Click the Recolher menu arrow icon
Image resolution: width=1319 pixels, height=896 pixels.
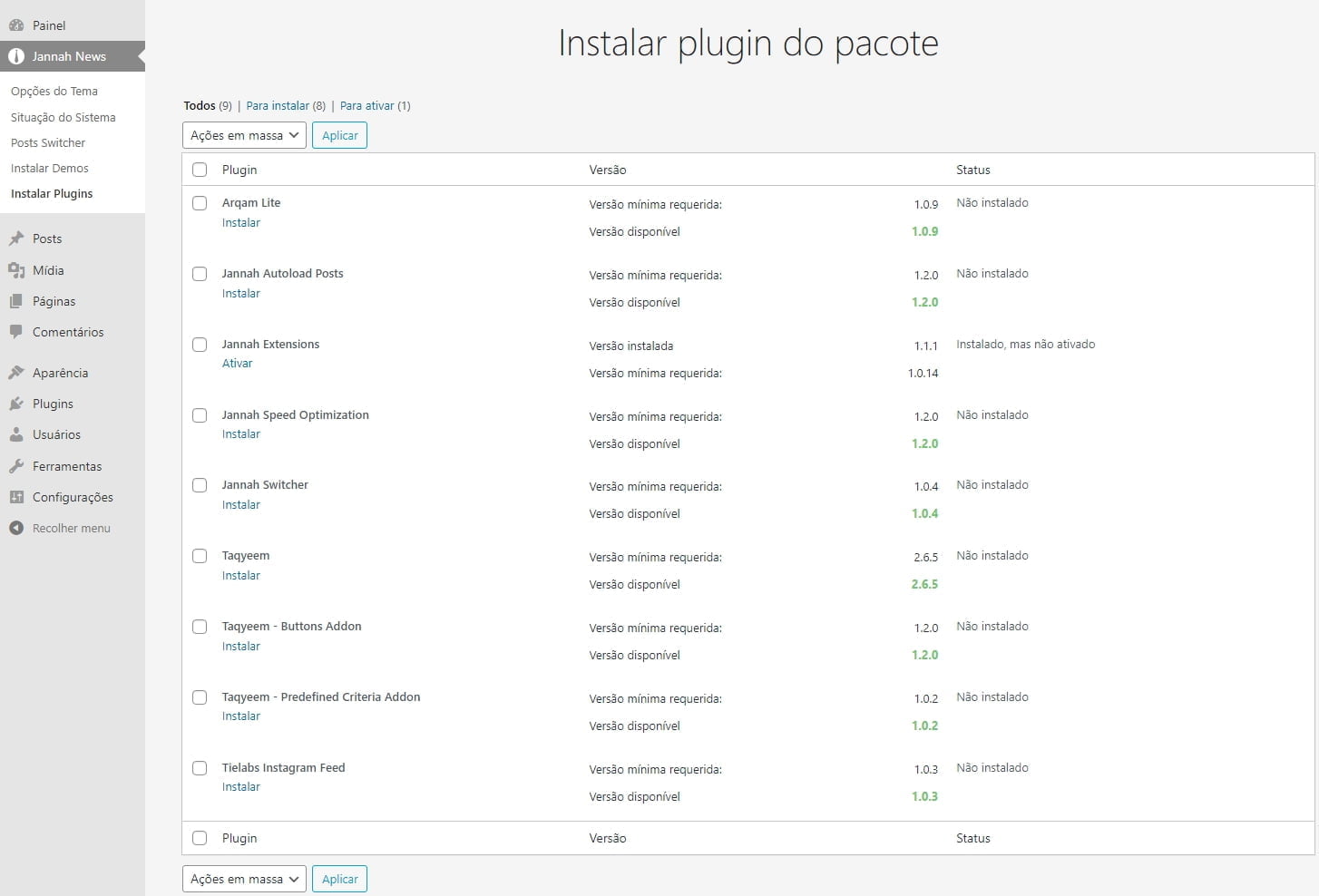coord(16,528)
